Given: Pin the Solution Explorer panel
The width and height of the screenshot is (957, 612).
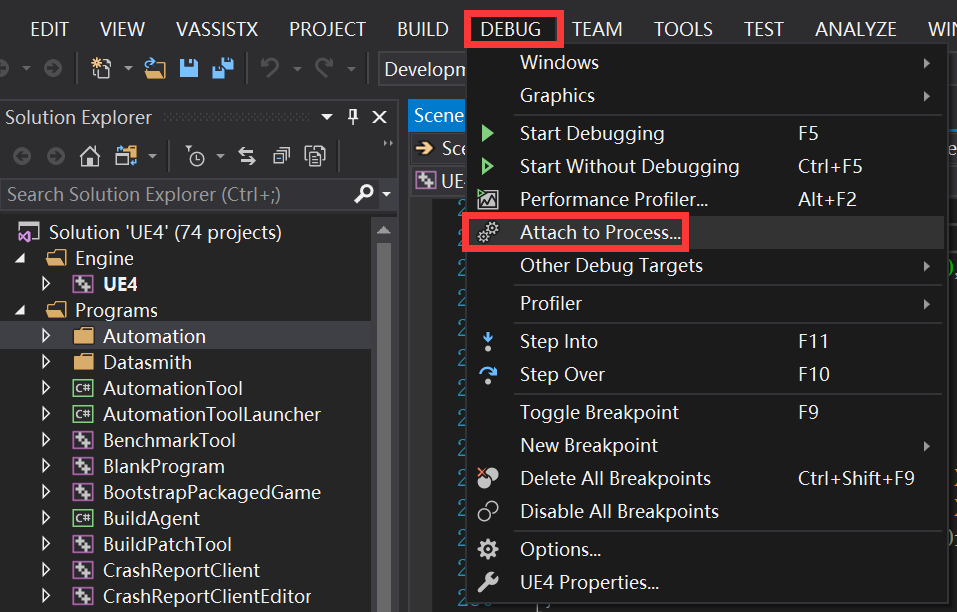Looking at the screenshot, I should pyautogui.click(x=352, y=116).
